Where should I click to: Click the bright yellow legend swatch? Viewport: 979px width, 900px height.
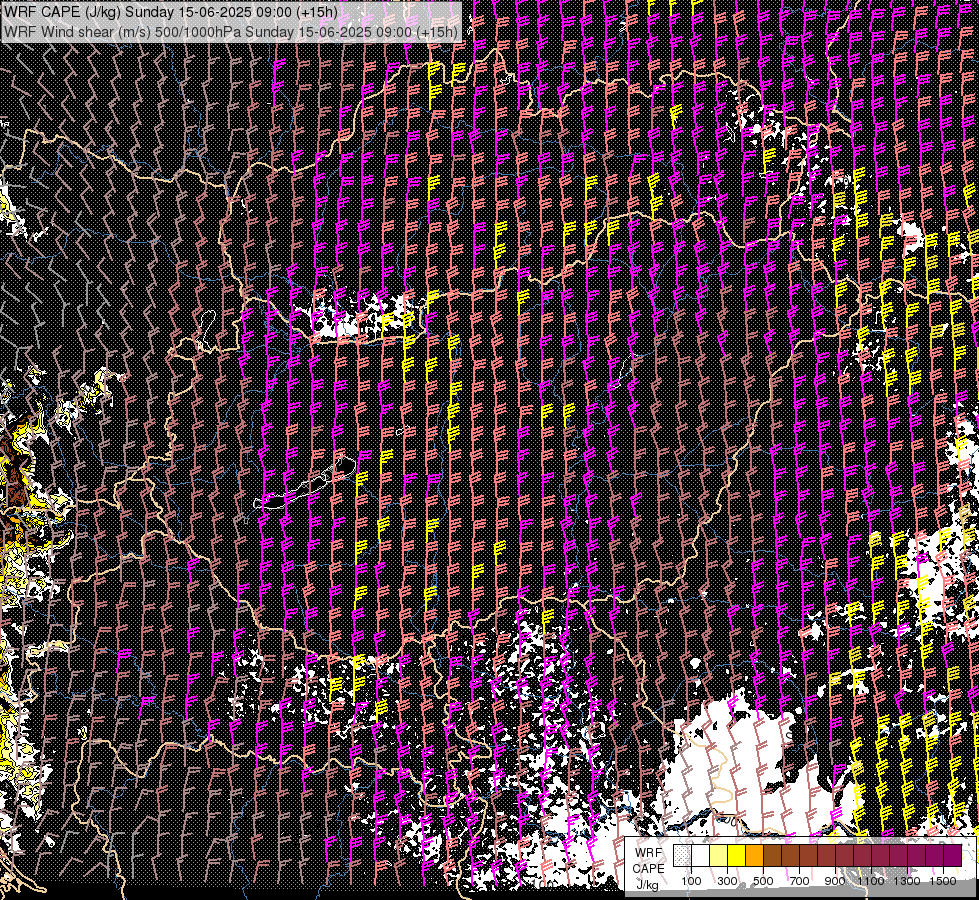click(737, 855)
